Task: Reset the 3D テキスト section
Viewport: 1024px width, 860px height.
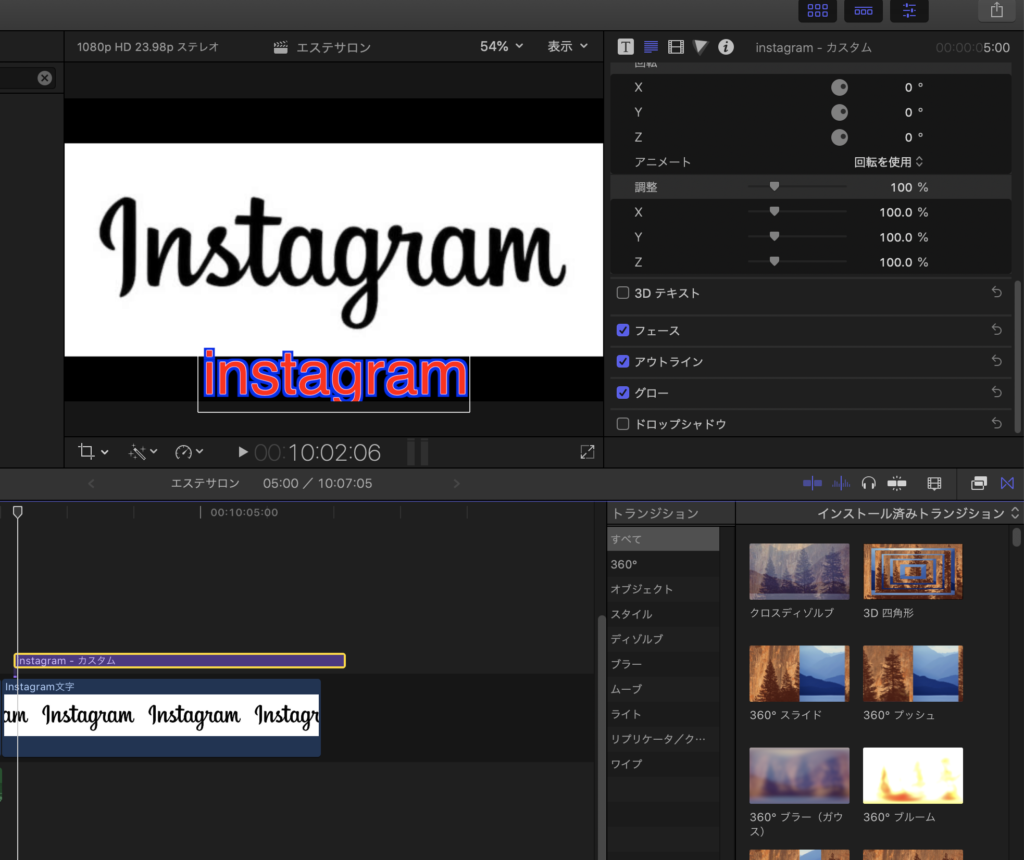Action: point(997,293)
